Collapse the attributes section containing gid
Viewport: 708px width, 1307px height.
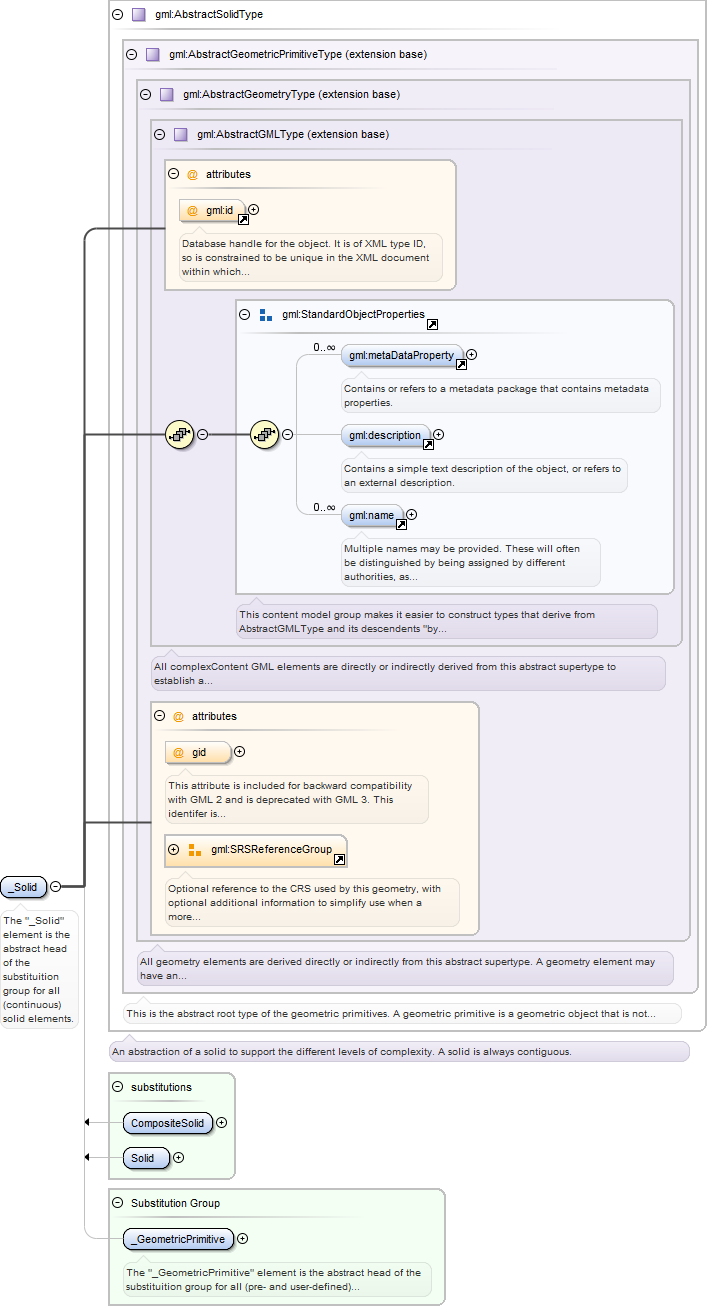point(160,716)
